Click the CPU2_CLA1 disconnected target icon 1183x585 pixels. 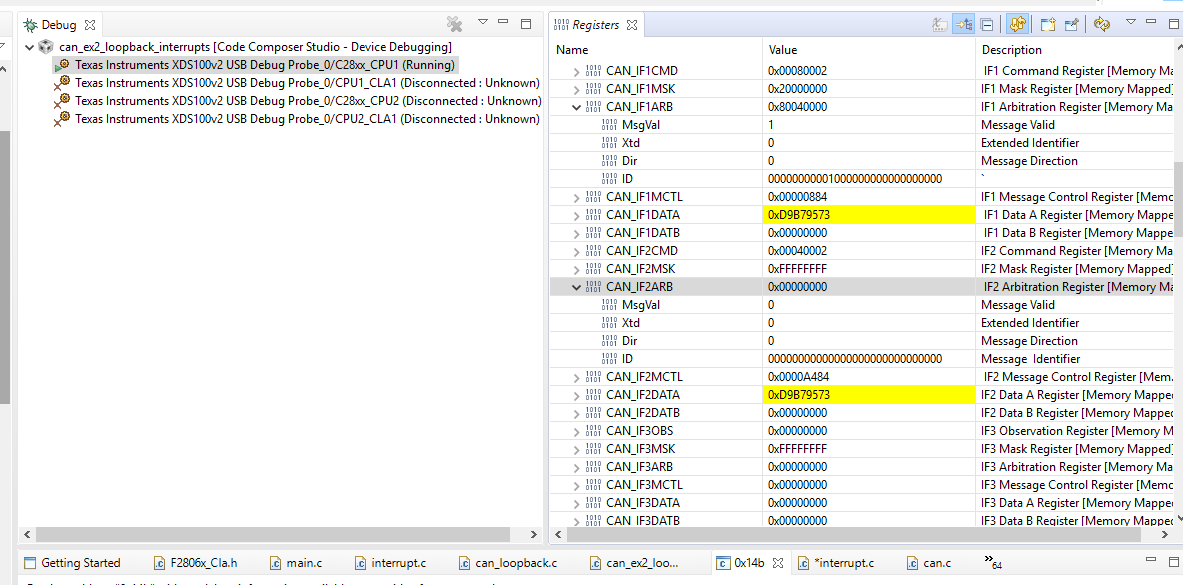pos(63,119)
